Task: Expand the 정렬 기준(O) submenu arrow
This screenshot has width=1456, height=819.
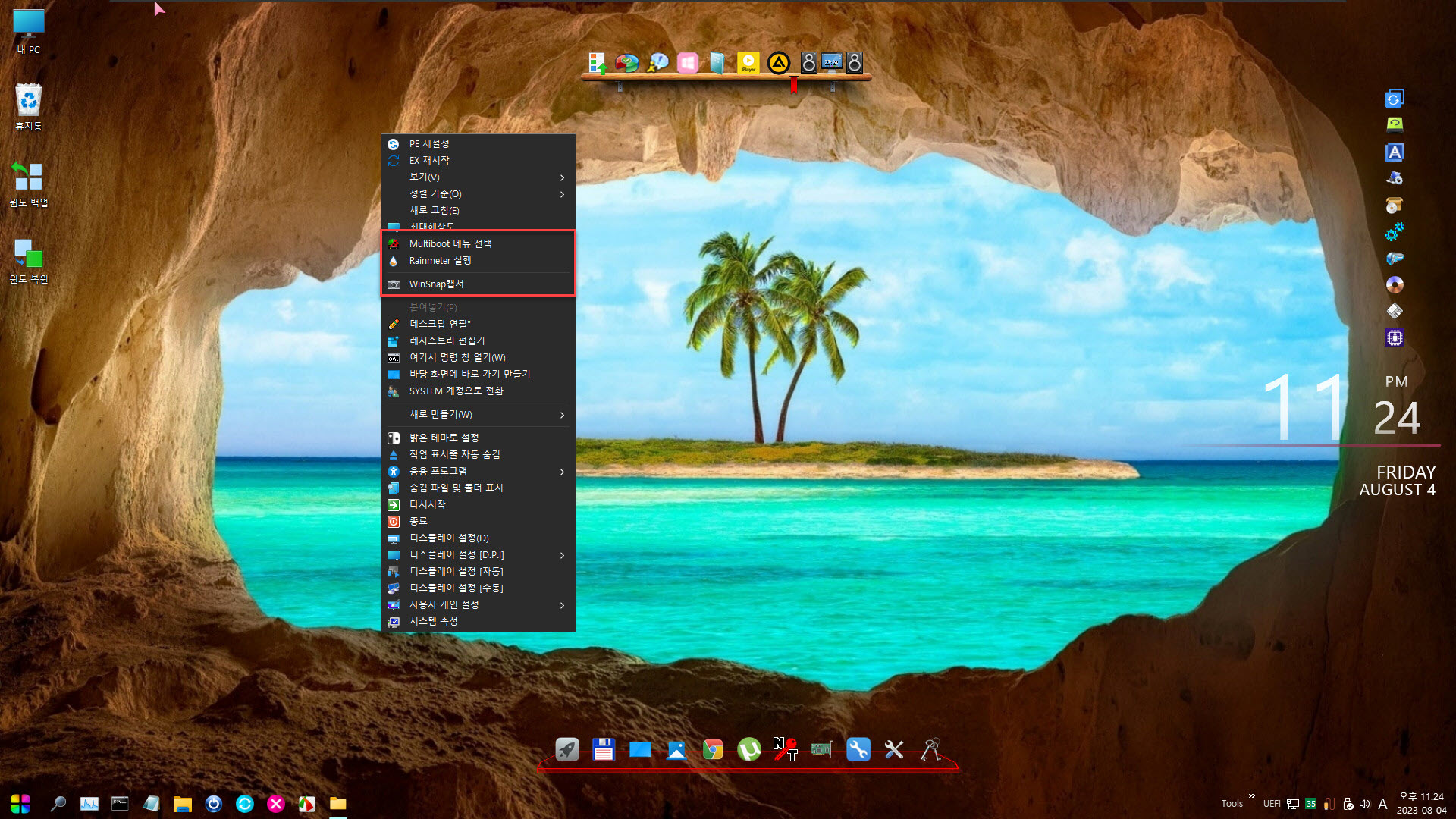Action: point(562,194)
